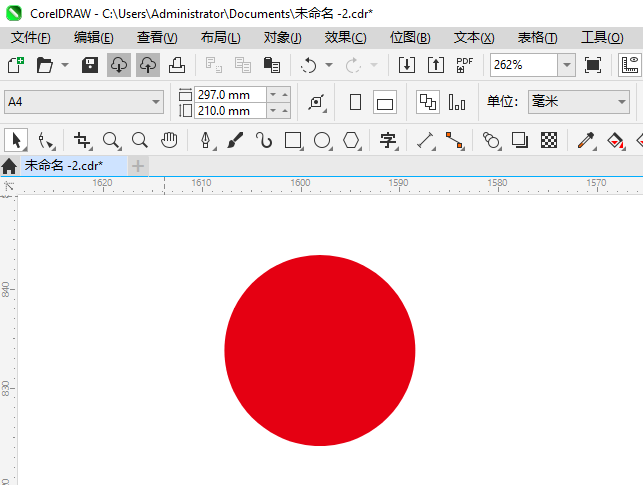
Task: Click the cloud download icon
Action: (119, 65)
